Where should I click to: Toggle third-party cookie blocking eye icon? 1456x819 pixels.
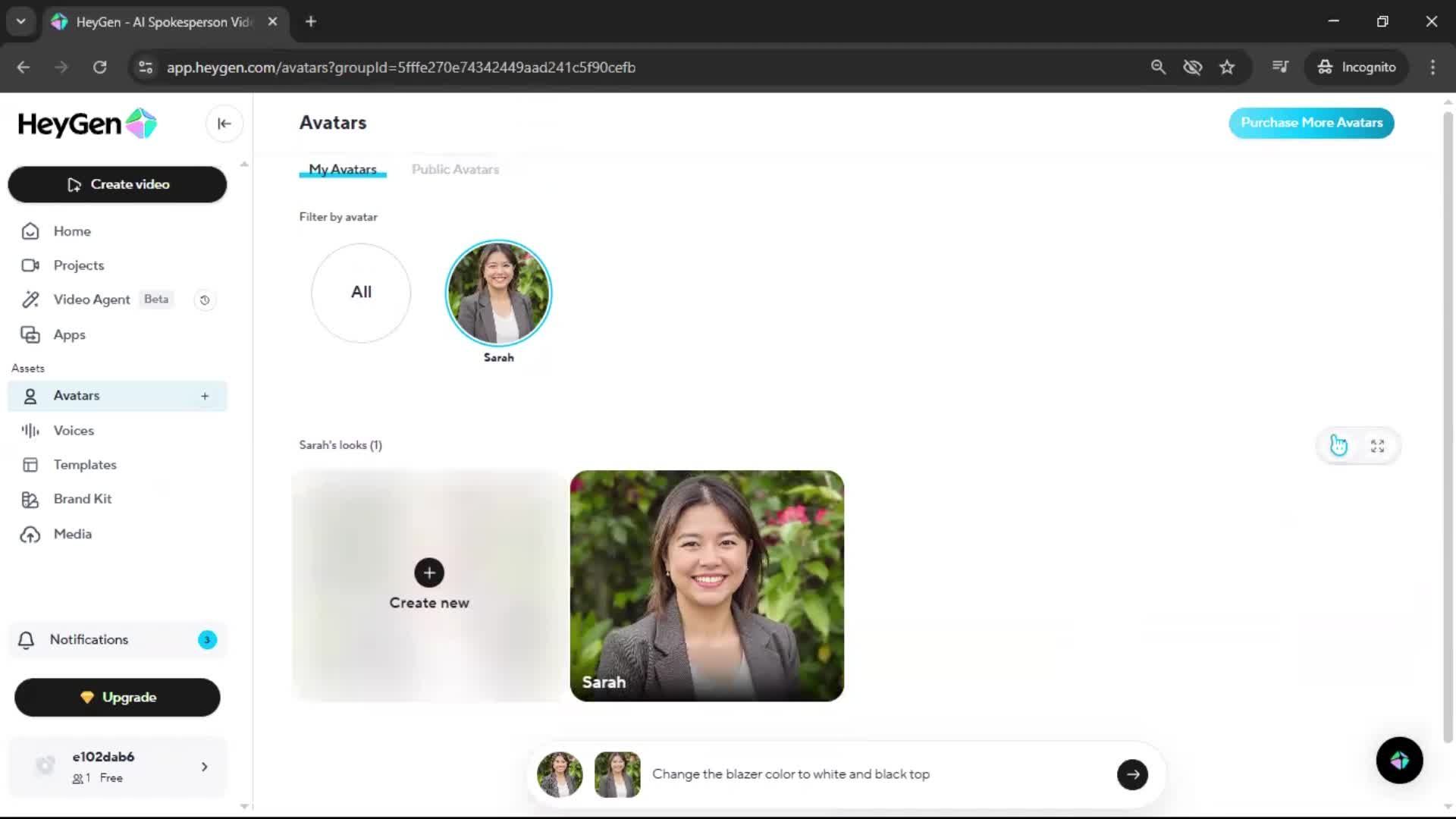tap(1192, 67)
